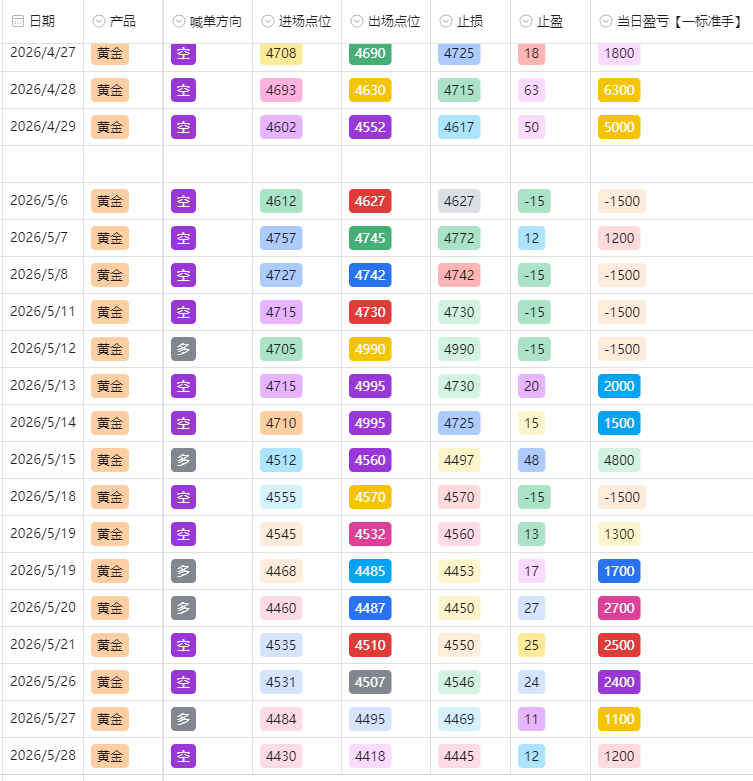
Task: Click the gray 4507 exit tag
Action: coord(370,682)
